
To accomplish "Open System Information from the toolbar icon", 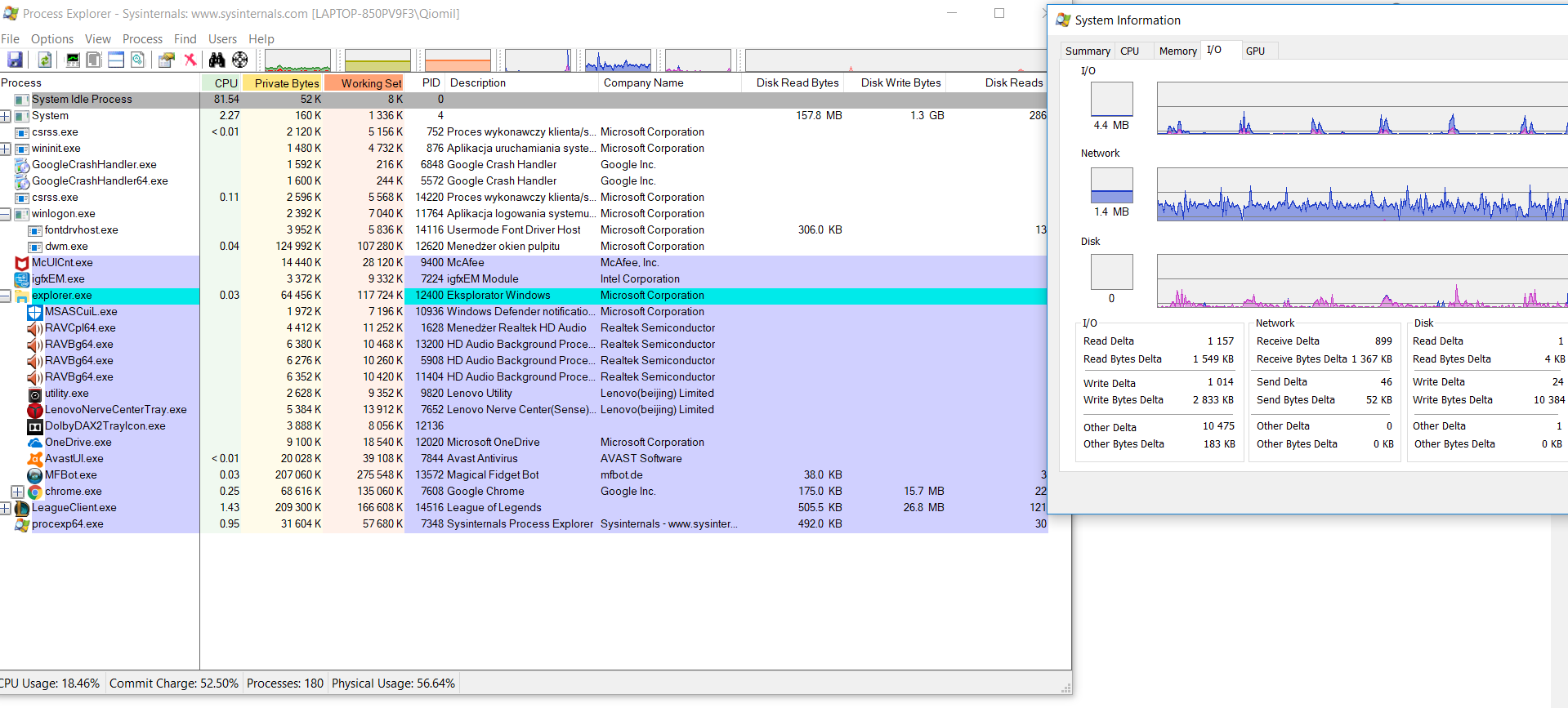I will point(73,60).
